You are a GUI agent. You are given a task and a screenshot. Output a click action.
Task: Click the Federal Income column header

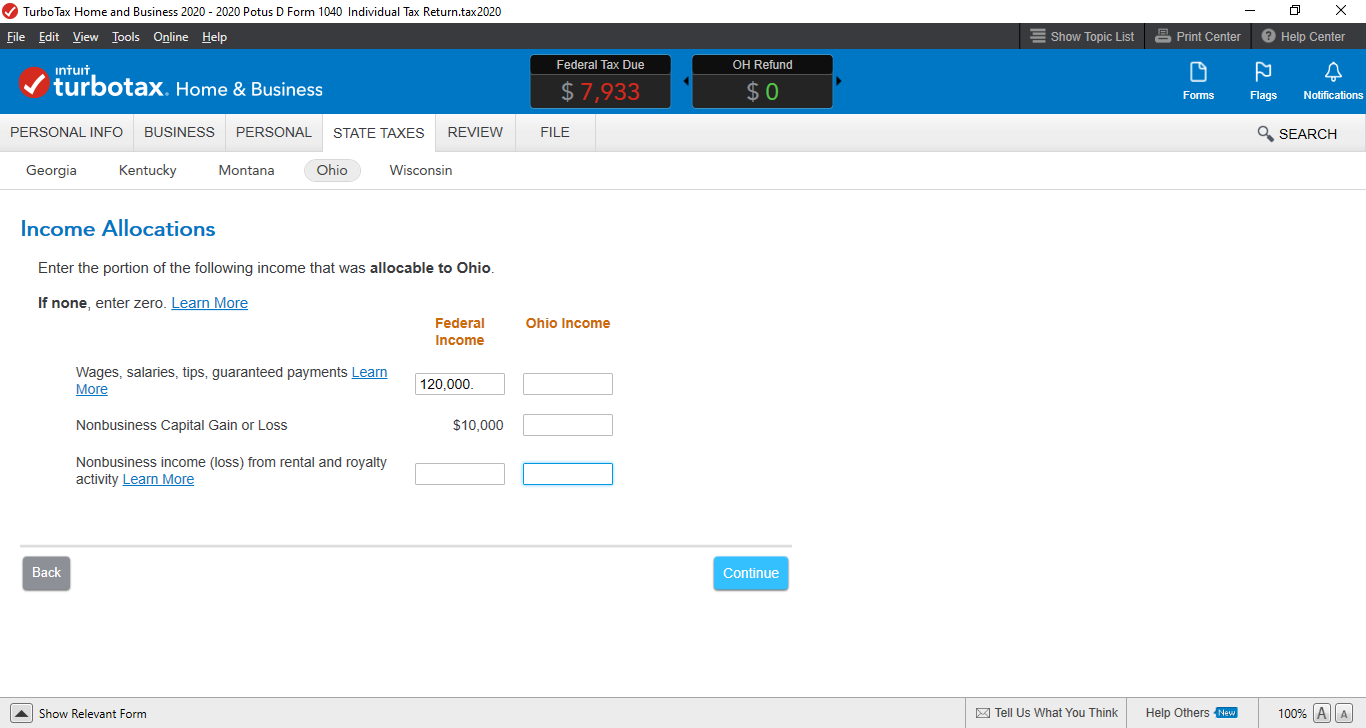tap(460, 332)
